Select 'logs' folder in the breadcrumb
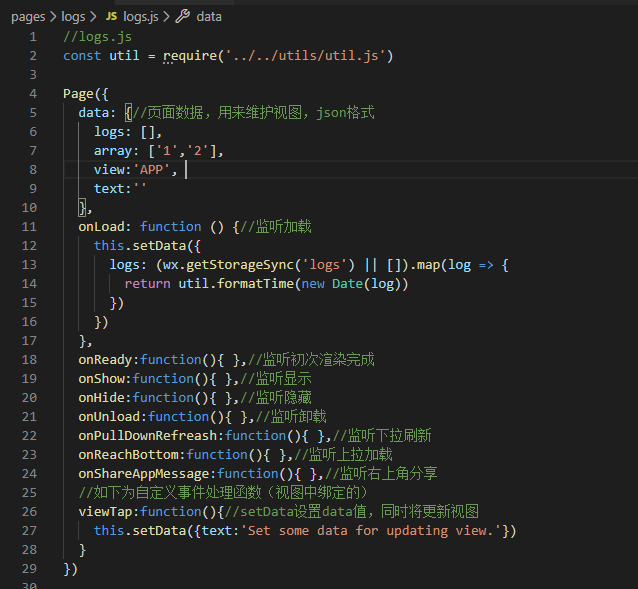Image resolution: width=638 pixels, height=589 pixels. 73,17
